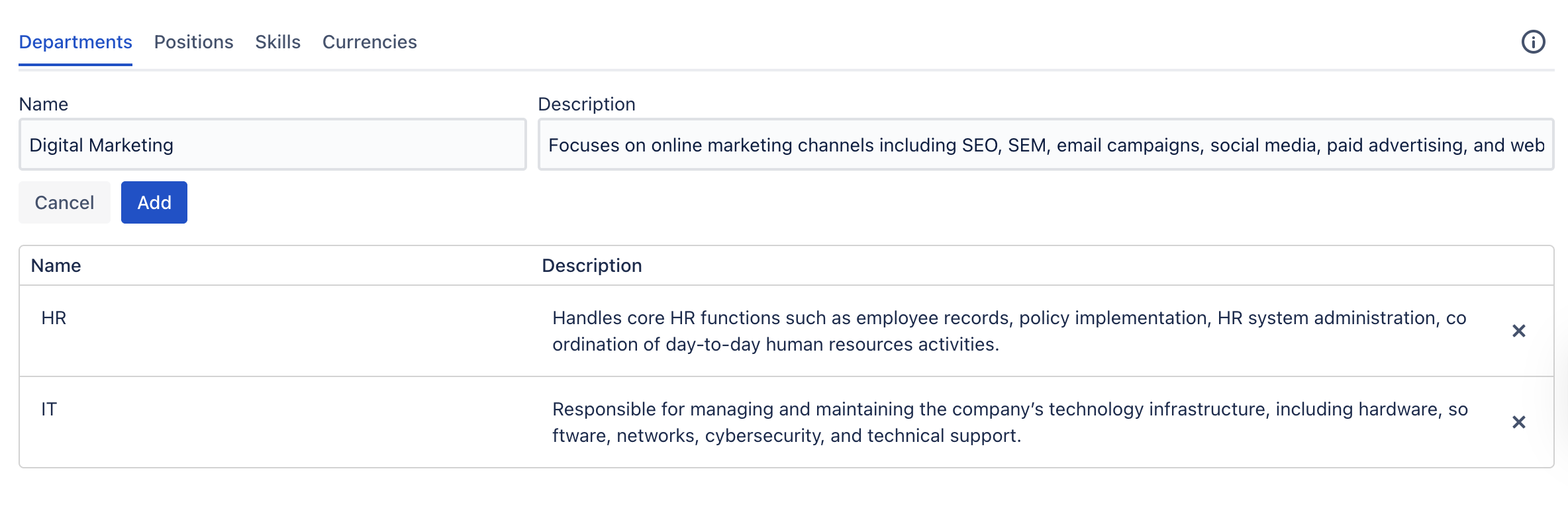The image size is (1568, 516).
Task: Click the Description label above the input
Action: tap(586, 105)
